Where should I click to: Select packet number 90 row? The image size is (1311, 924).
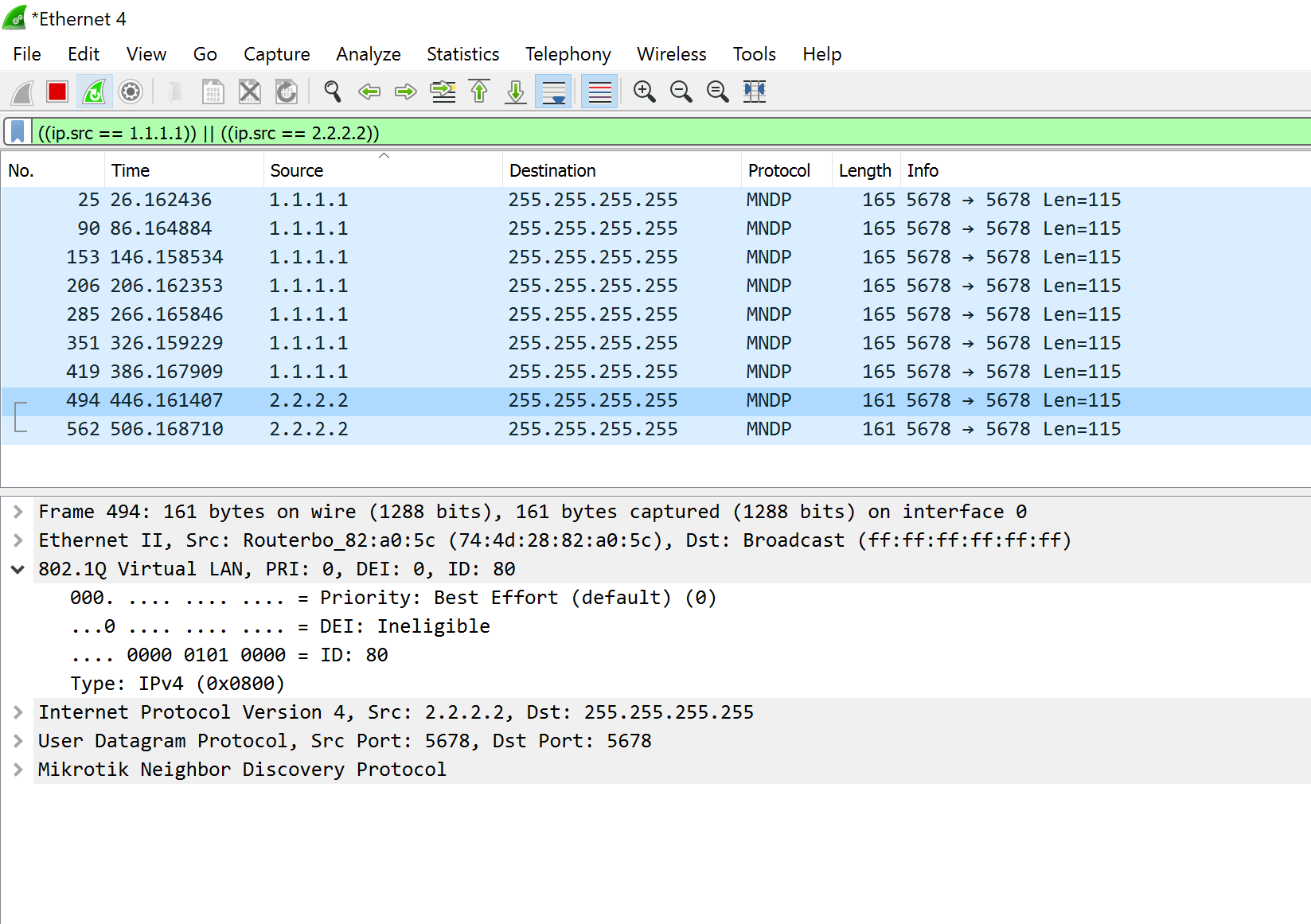pos(656,228)
